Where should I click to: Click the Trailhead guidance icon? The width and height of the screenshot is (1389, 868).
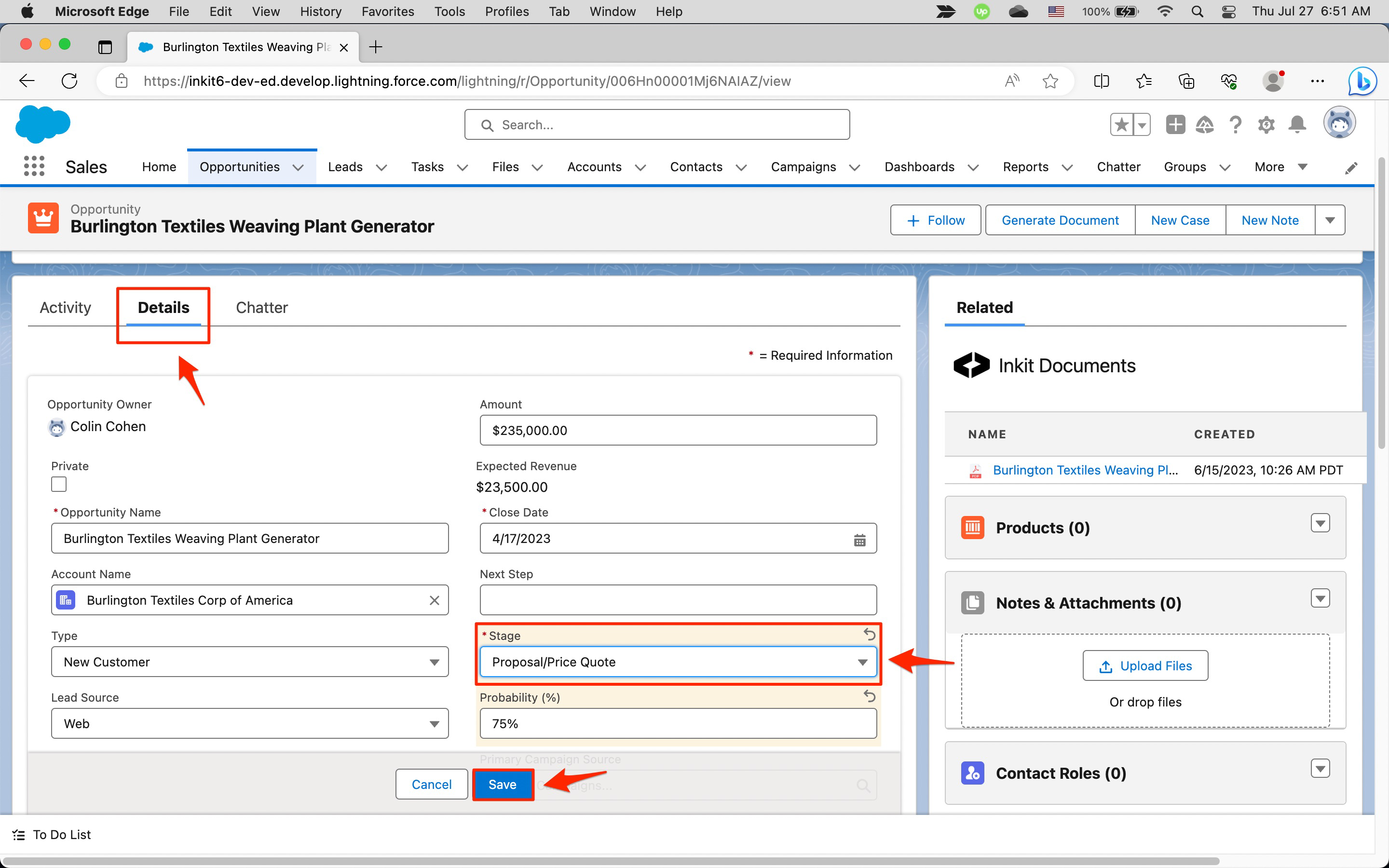pos(1204,124)
